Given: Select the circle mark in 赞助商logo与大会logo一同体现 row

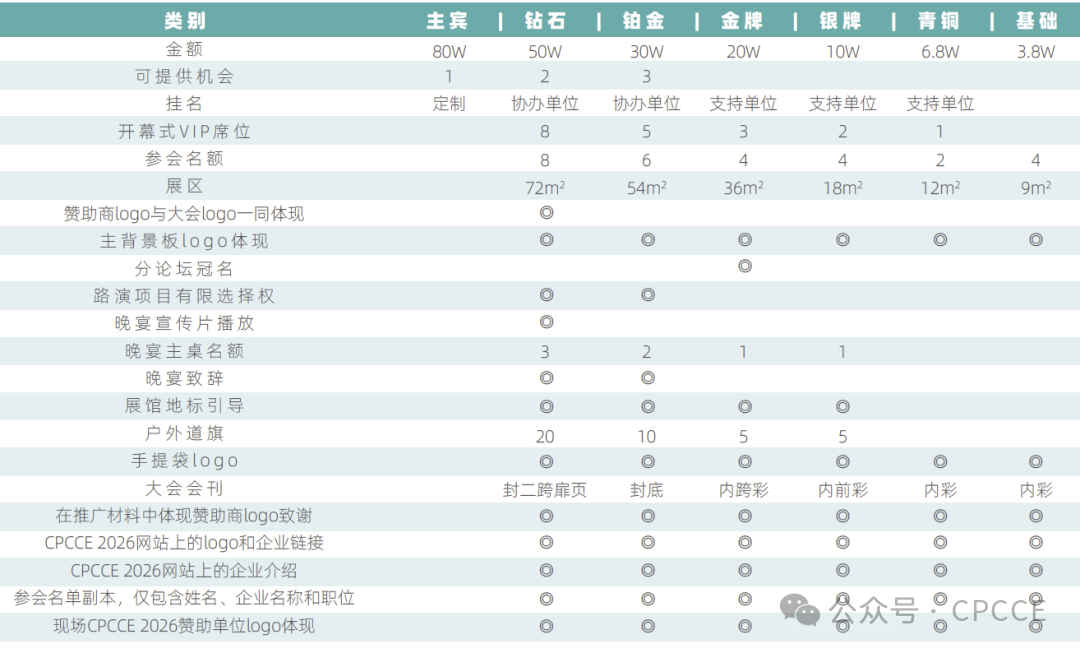Looking at the screenshot, I should [546, 212].
